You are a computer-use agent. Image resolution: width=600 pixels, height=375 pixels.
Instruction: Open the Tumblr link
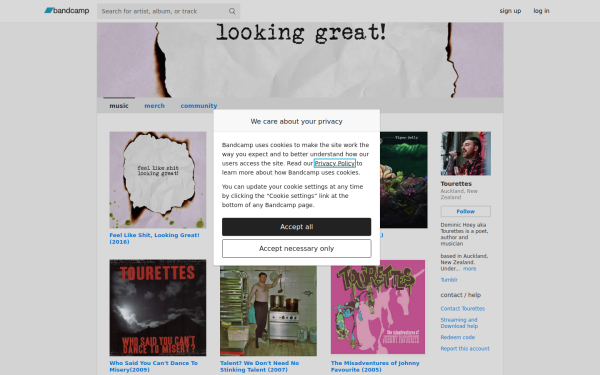(449, 280)
